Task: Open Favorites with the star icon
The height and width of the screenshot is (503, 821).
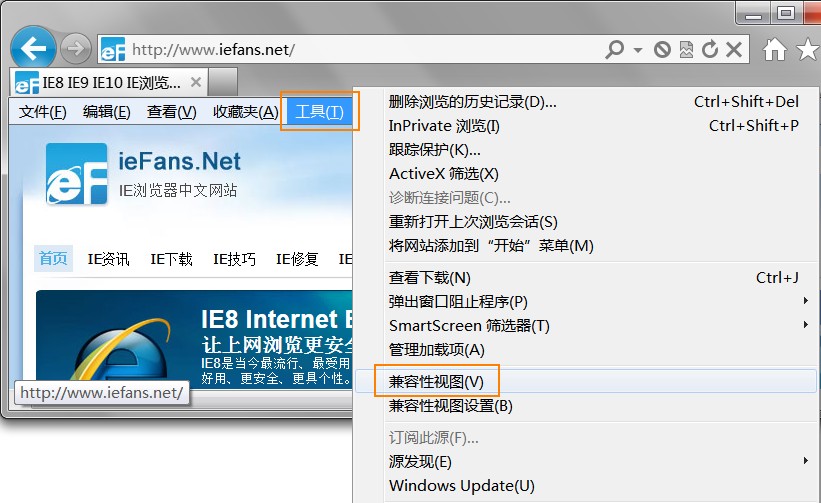Action: tap(808, 50)
